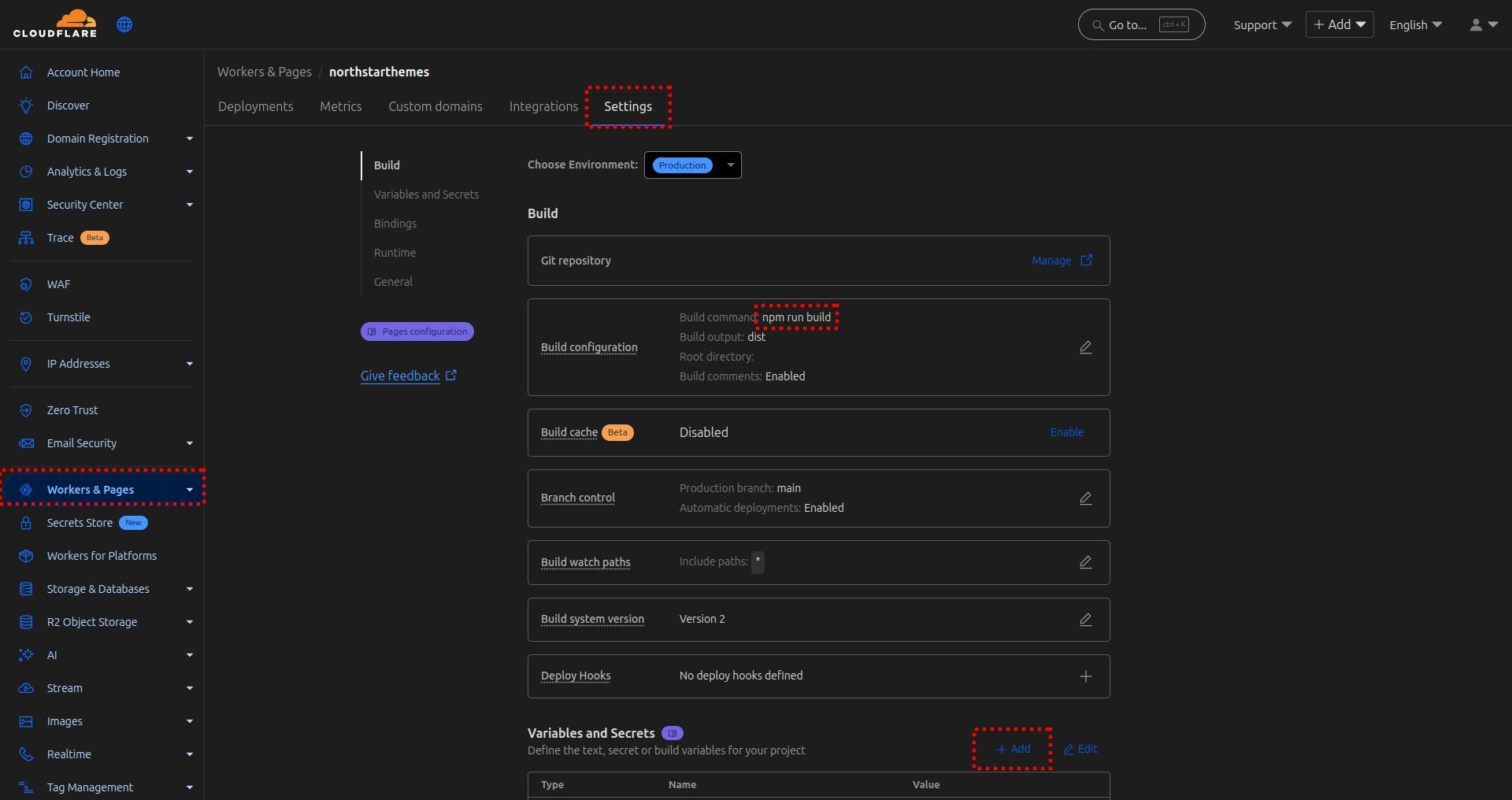Click the IP Addresses pin icon
Image resolution: width=1512 pixels, height=800 pixels.
point(26,364)
